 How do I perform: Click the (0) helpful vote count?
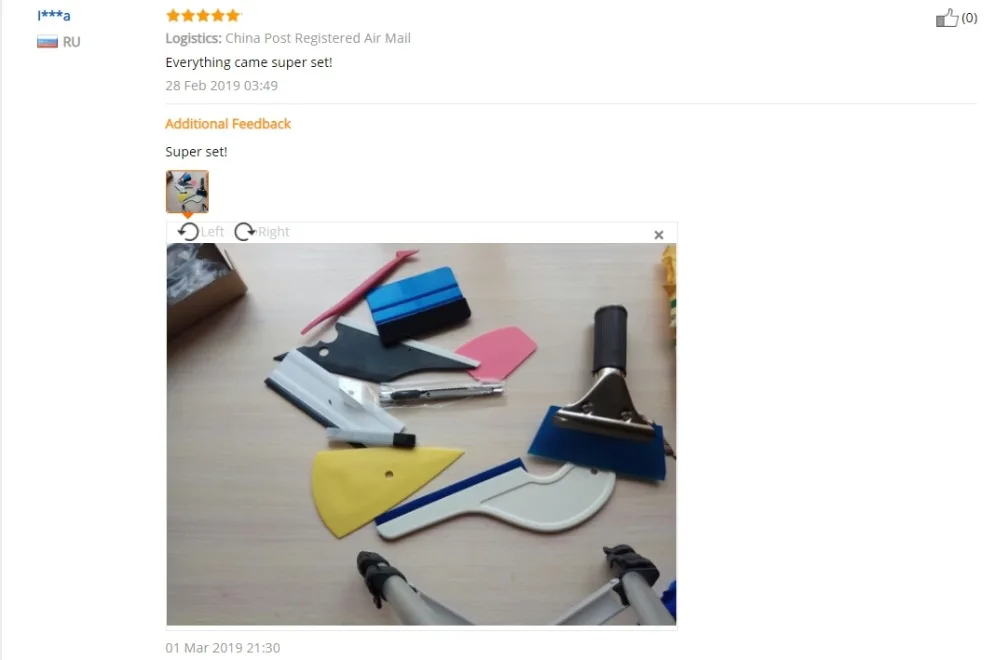(969, 18)
